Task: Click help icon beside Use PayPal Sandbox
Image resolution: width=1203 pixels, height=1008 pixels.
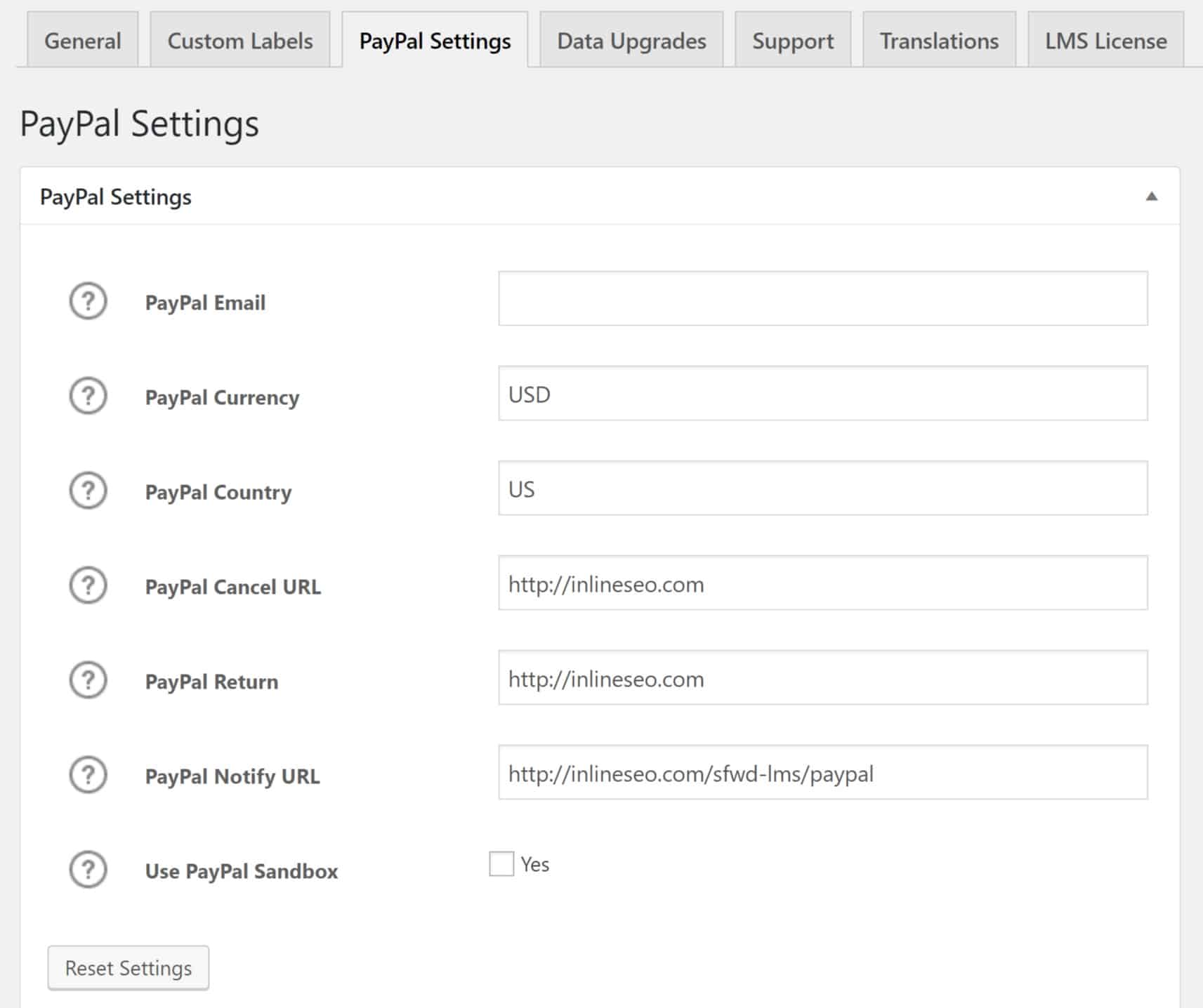Action: [88, 870]
